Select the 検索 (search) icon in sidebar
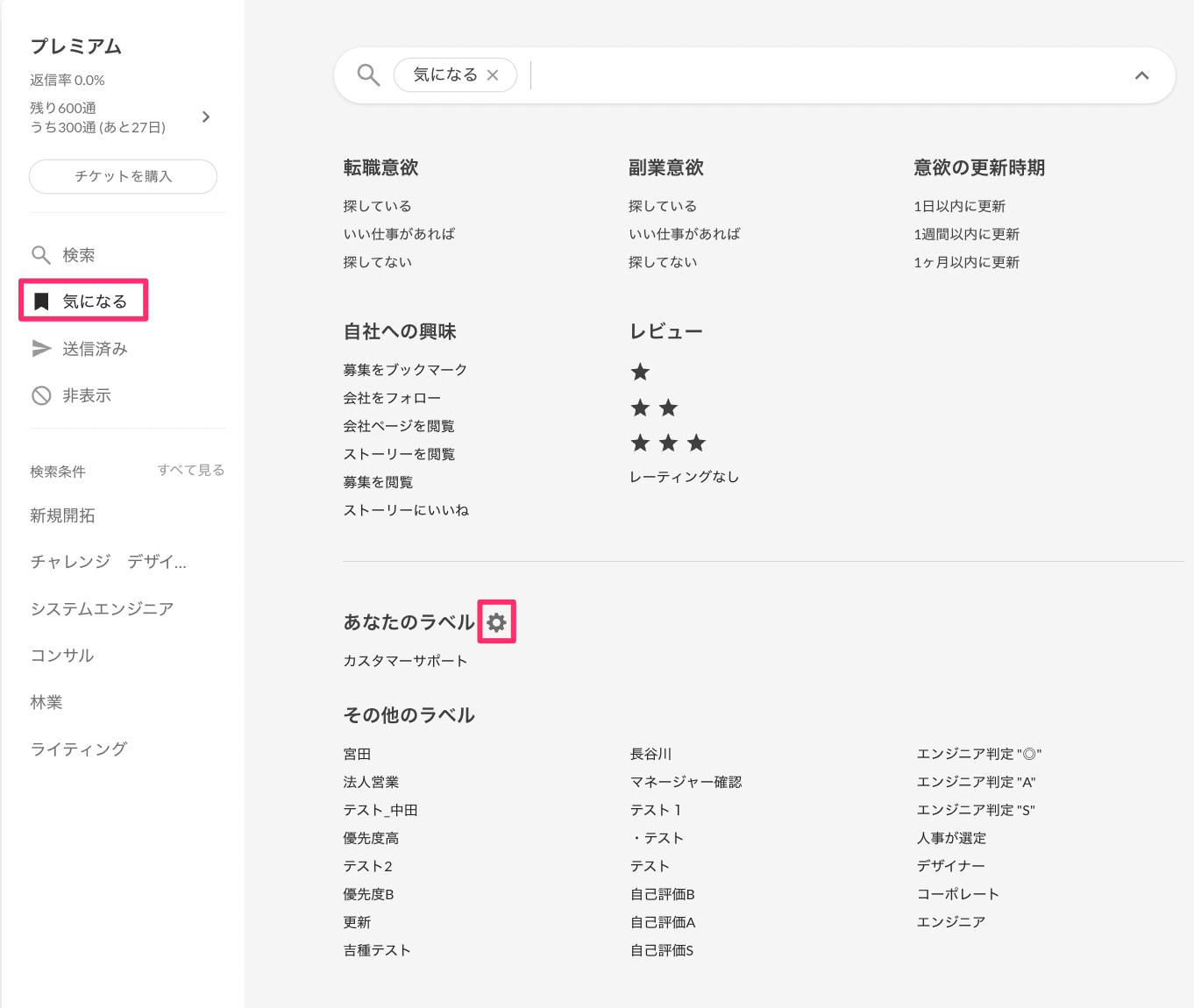This screenshot has width=1194, height=1008. (x=41, y=254)
